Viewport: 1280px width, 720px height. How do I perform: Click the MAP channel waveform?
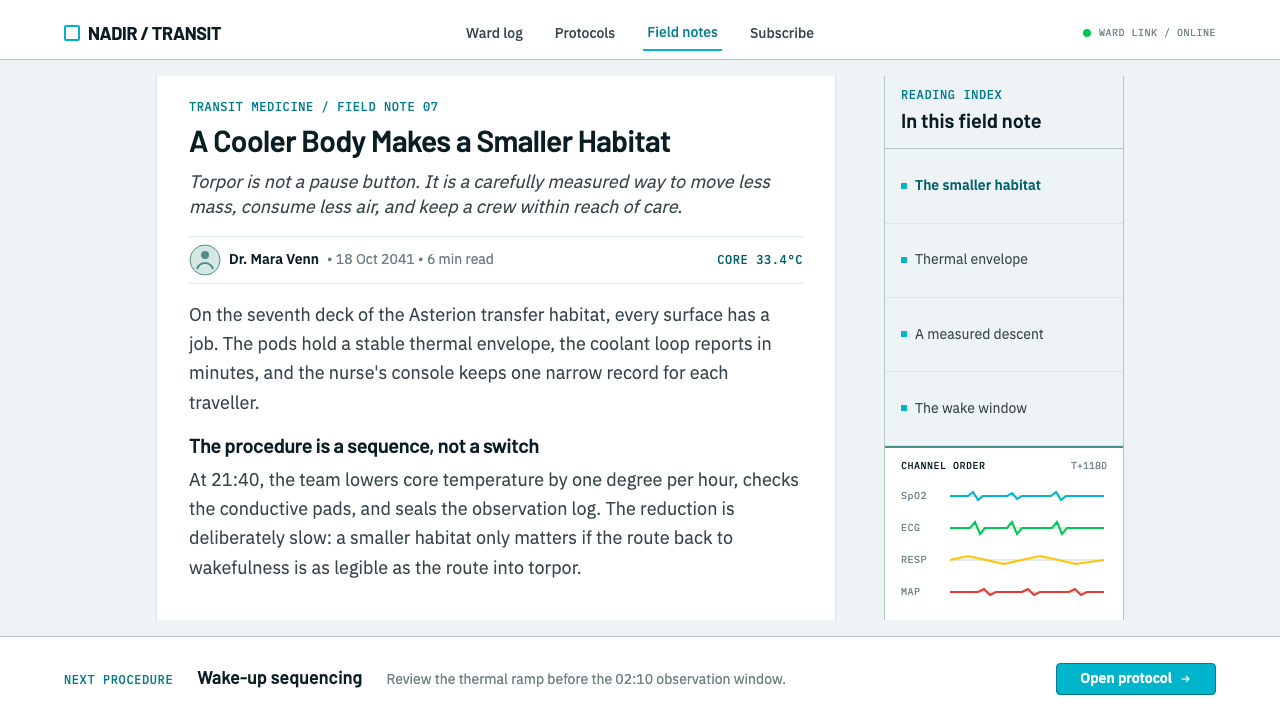(x=1027, y=592)
